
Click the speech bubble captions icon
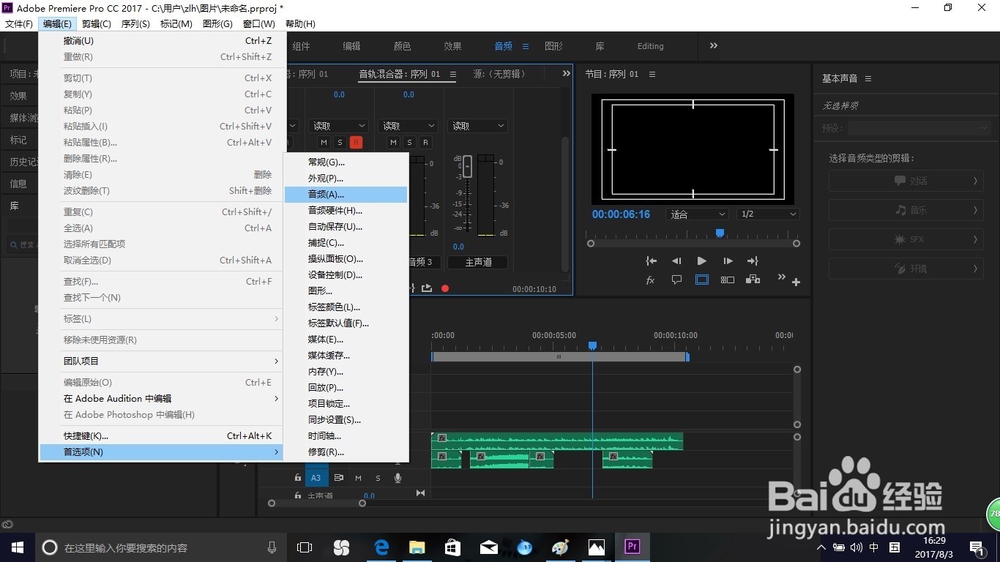(x=677, y=279)
